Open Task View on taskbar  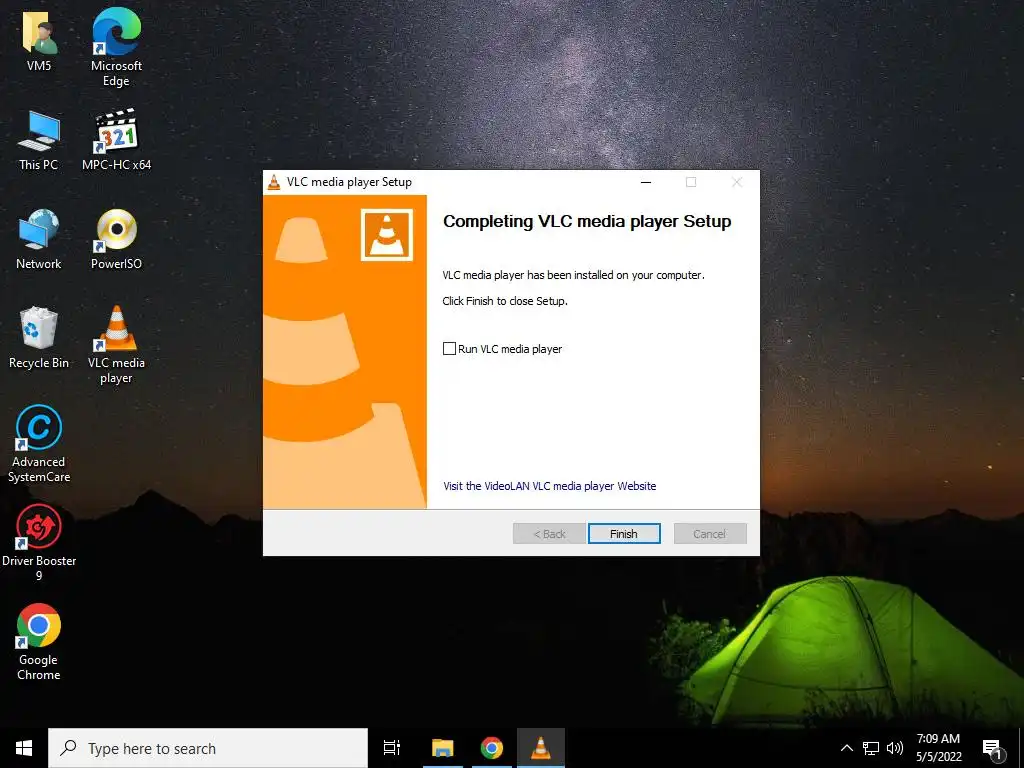coord(392,748)
